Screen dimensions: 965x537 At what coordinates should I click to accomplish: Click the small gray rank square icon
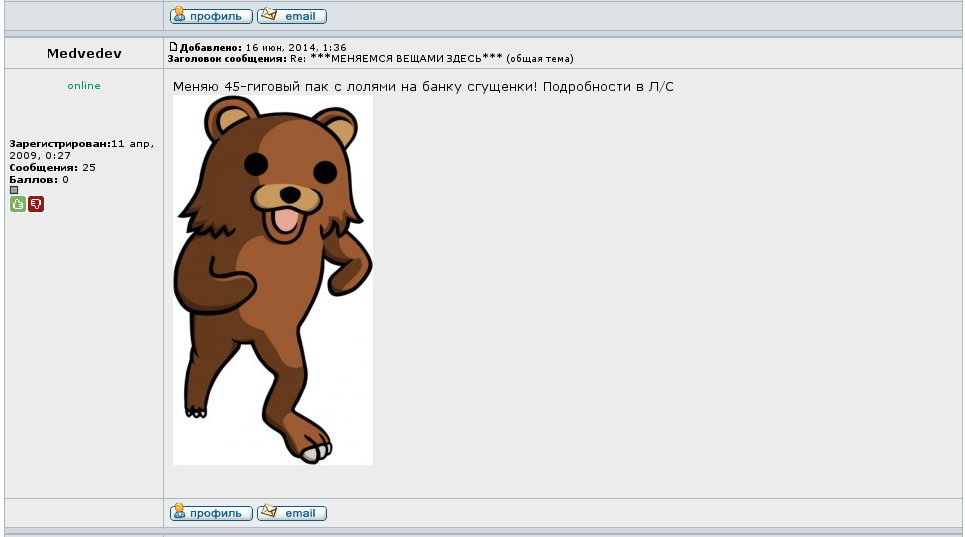tap(14, 190)
